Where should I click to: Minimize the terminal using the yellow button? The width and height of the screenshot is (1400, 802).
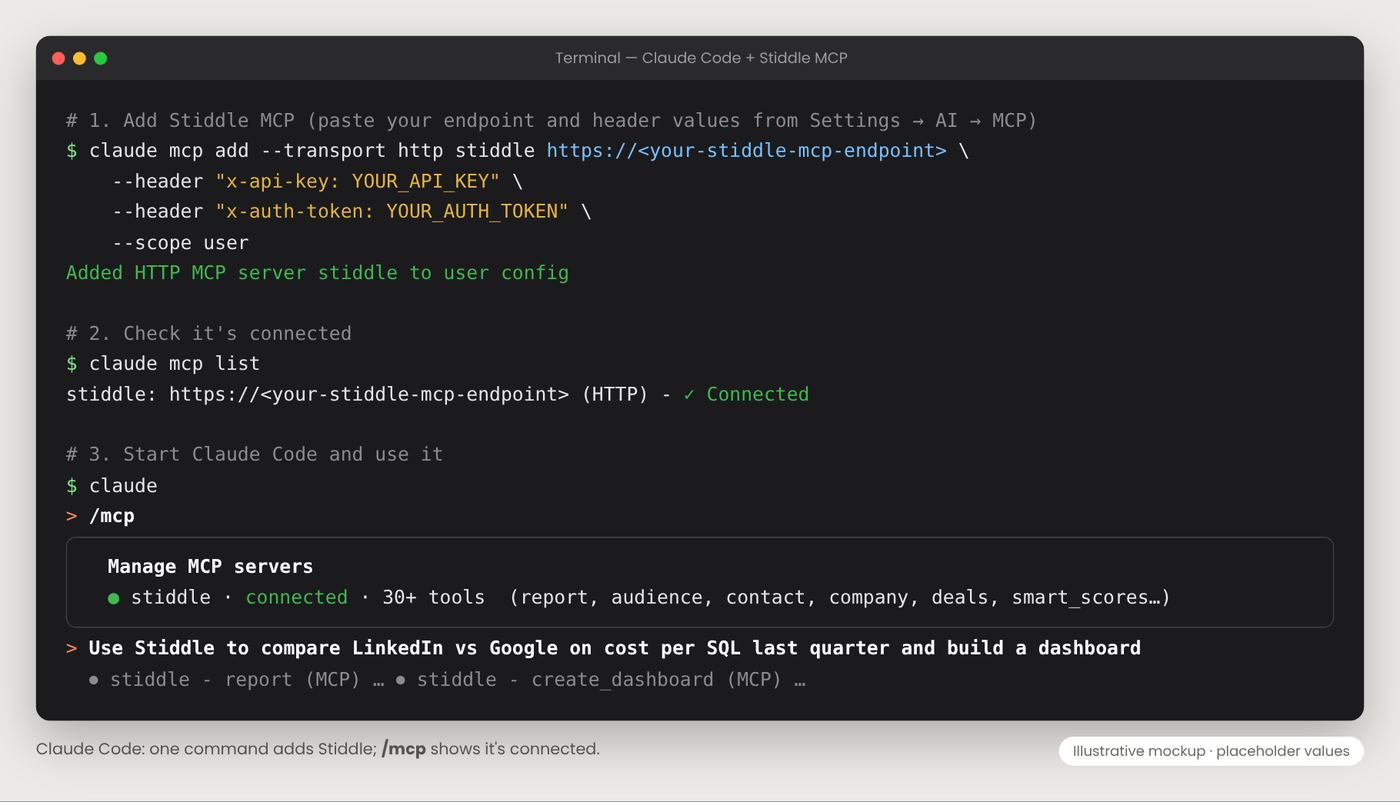(x=79, y=58)
